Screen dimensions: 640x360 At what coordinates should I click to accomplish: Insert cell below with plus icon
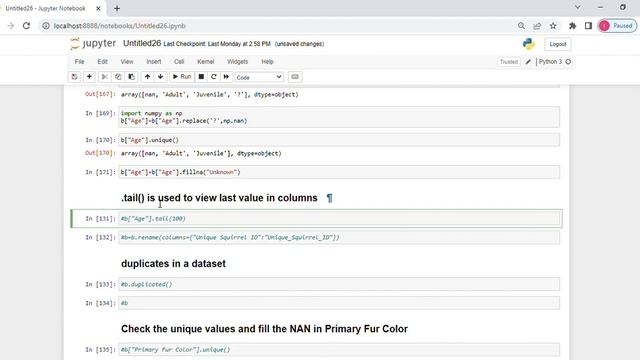[89, 77]
